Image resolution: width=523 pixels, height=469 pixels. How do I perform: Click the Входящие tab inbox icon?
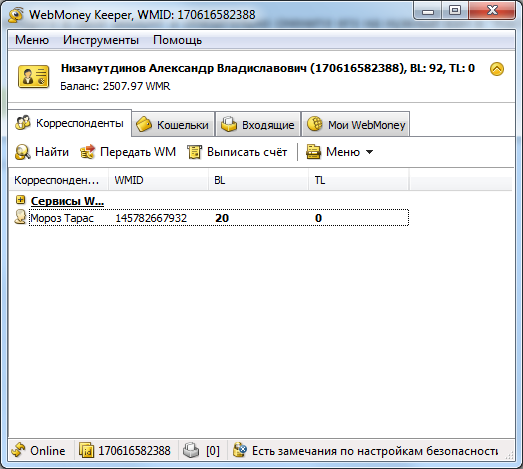click(x=229, y=124)
